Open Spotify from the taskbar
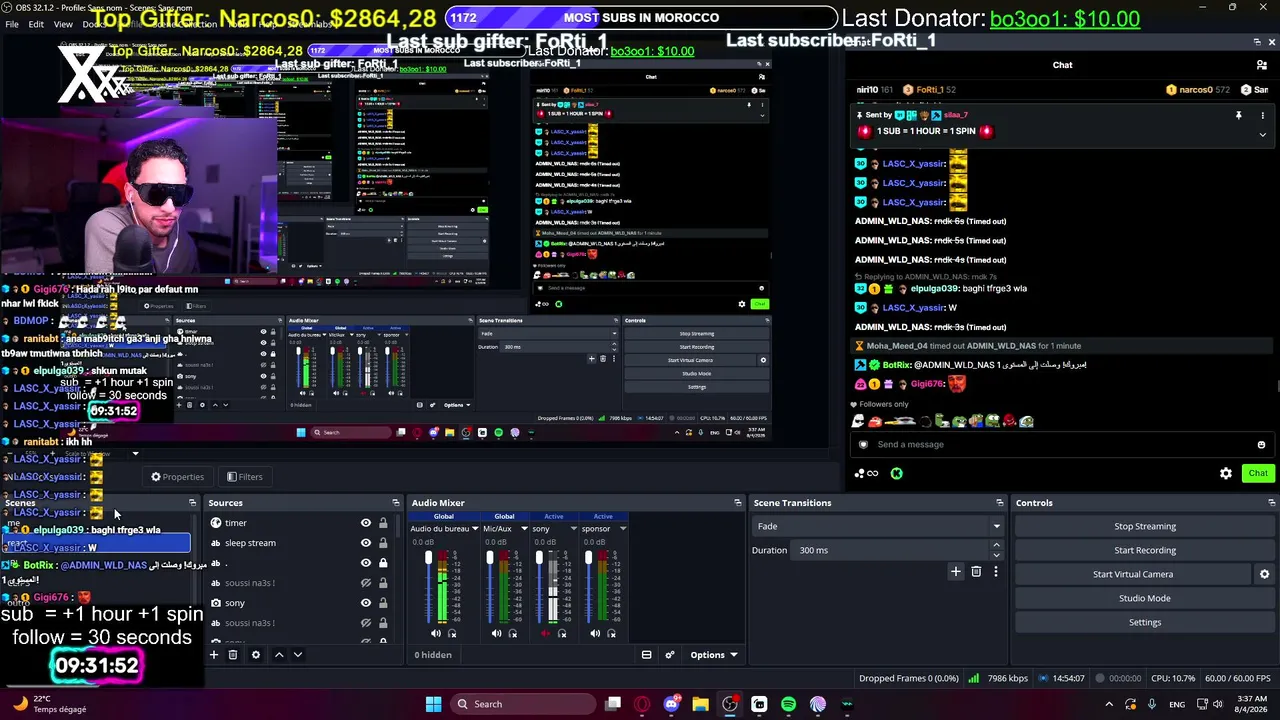 point(788,704)
